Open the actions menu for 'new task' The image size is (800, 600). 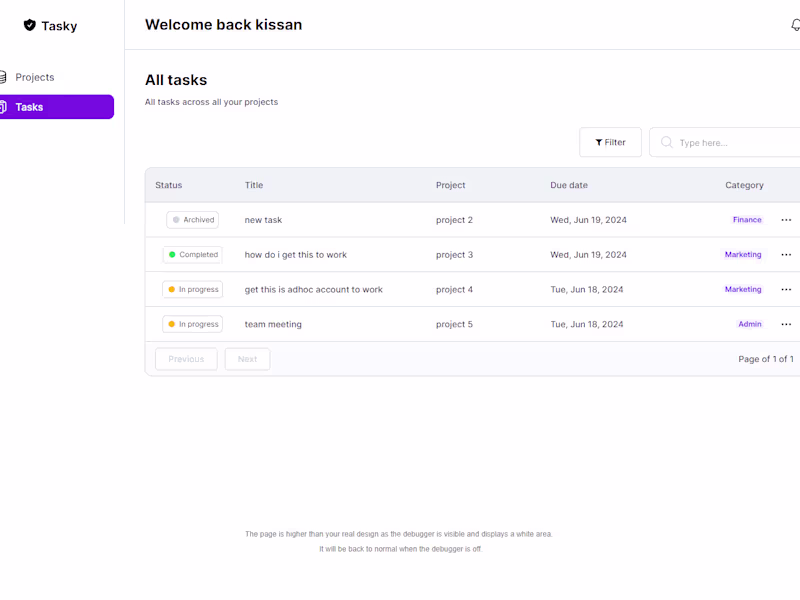click(786, 219)
